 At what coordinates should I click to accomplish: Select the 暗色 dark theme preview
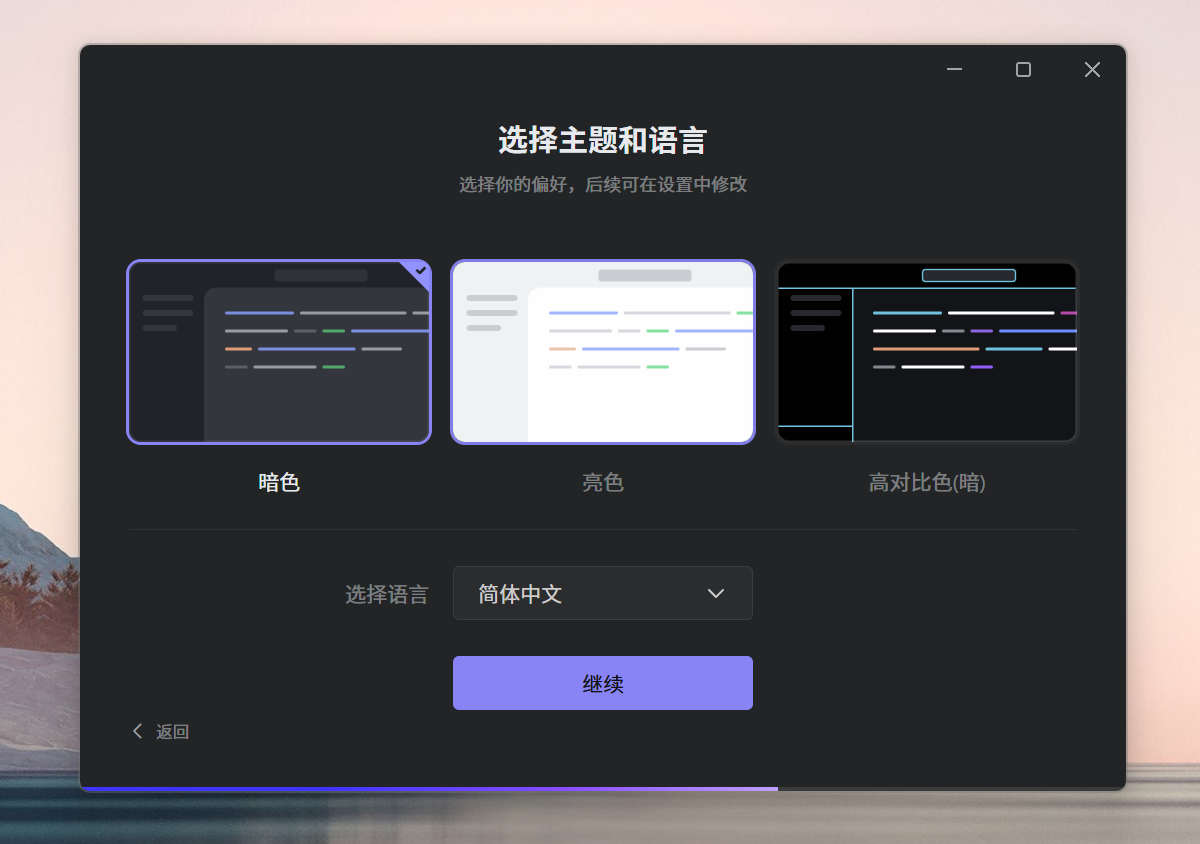click(x=278, y=352)
